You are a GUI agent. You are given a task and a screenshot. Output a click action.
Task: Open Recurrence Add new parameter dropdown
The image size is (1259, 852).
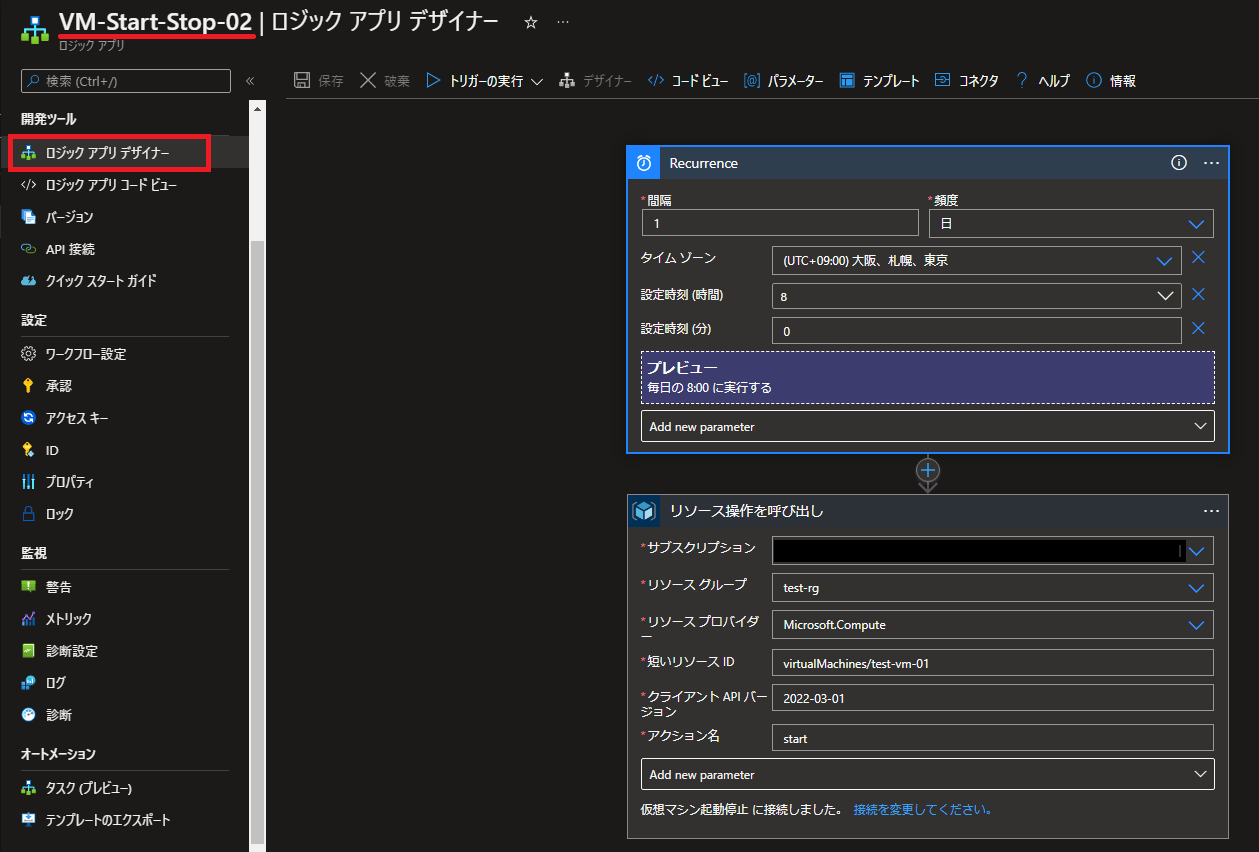pyautogui.click(x=928, y=426)
